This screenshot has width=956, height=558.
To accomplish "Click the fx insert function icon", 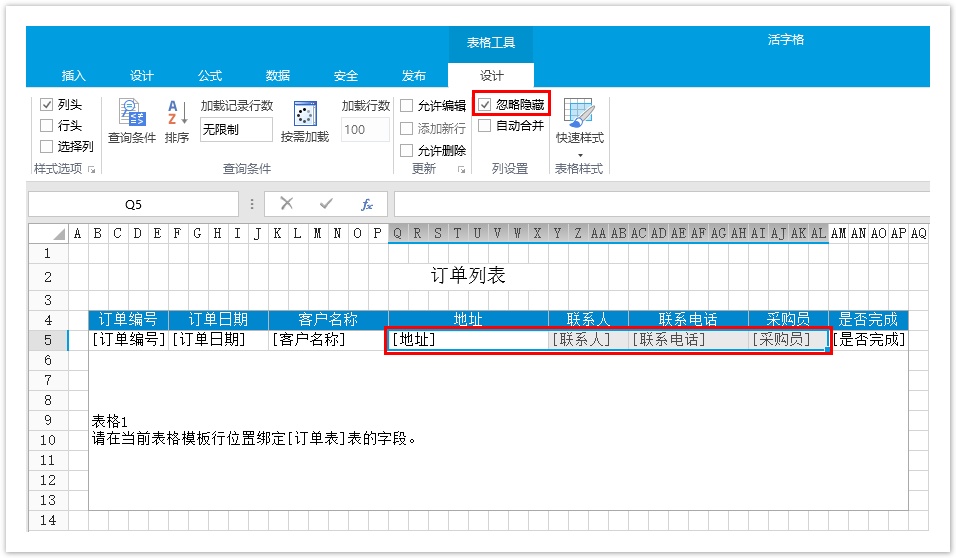I will pyautogui.click(x=366, y=204).
